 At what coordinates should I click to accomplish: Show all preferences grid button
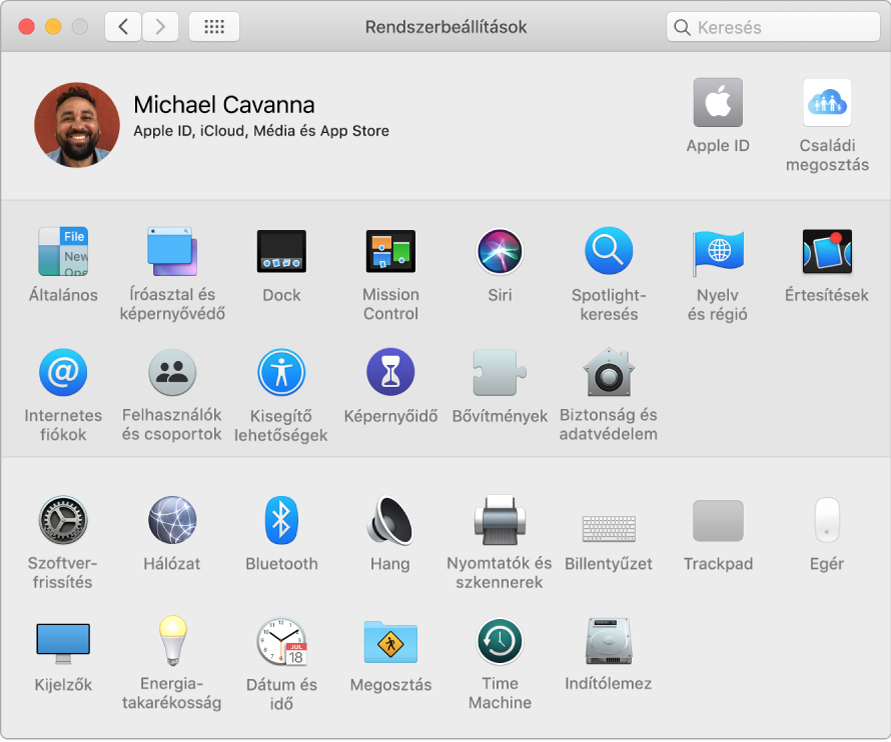click(213, 27)
